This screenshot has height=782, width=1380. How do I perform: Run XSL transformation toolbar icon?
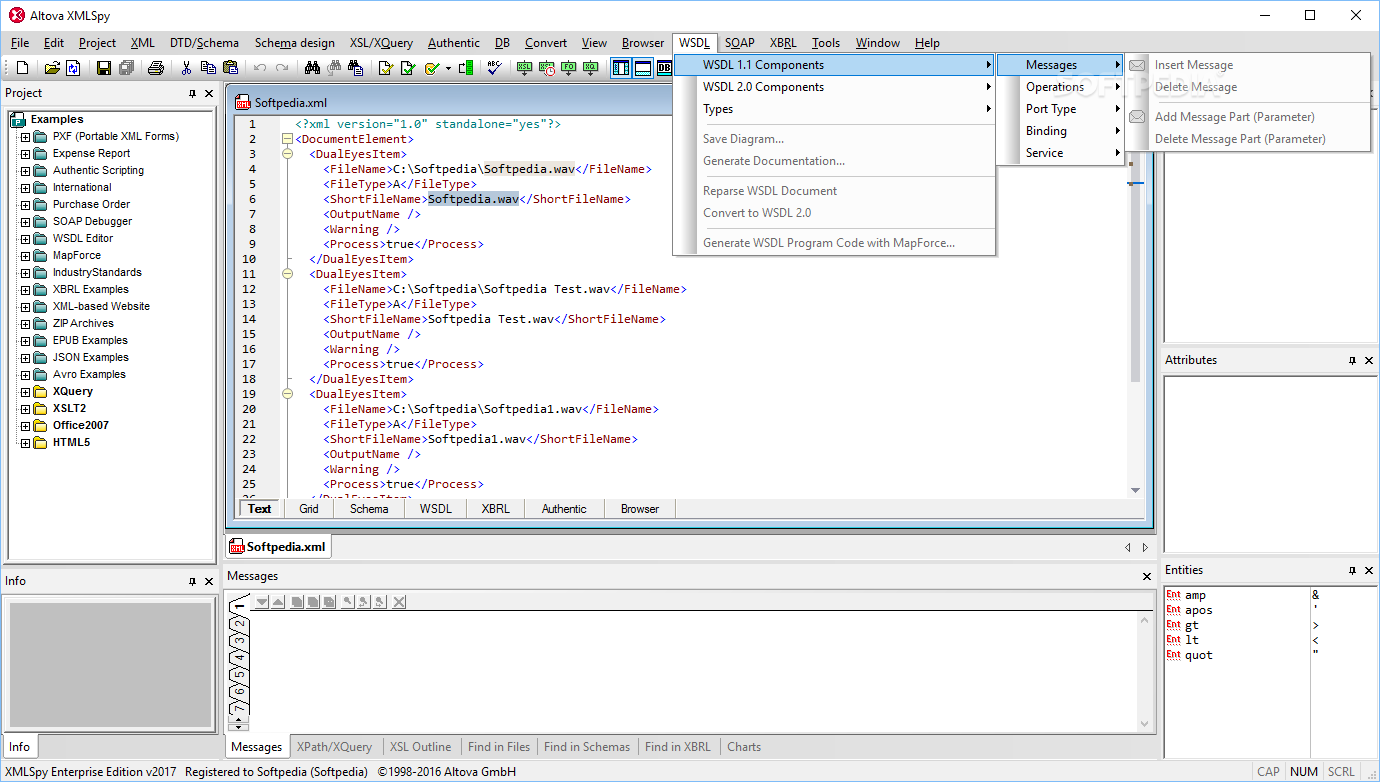click(x=525, y=68)
